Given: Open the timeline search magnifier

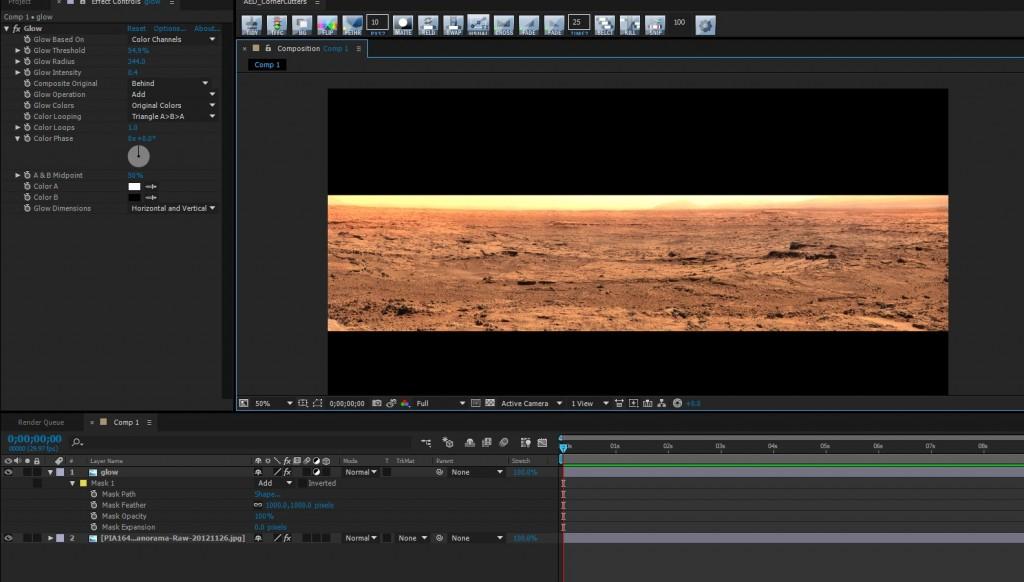Looking at the screenshot, I should (x=77, y=441).
